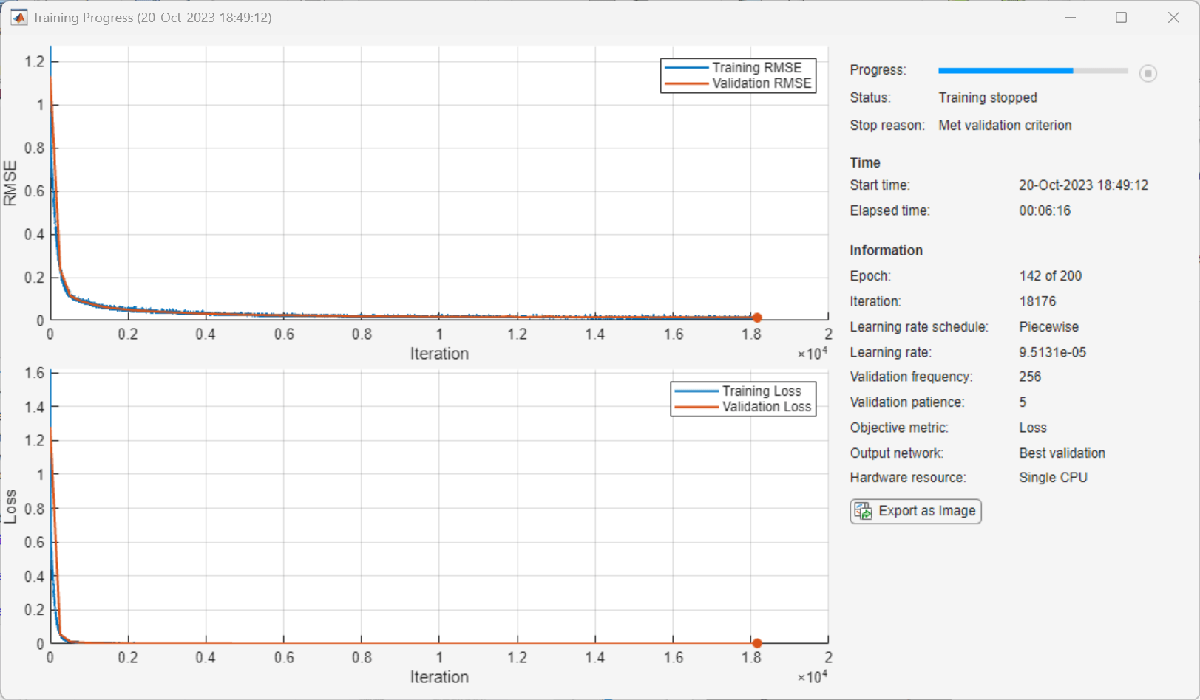Click the validation frequency value 256
The width and height of the screenshot is (1200, 700).
[1030, 377]
